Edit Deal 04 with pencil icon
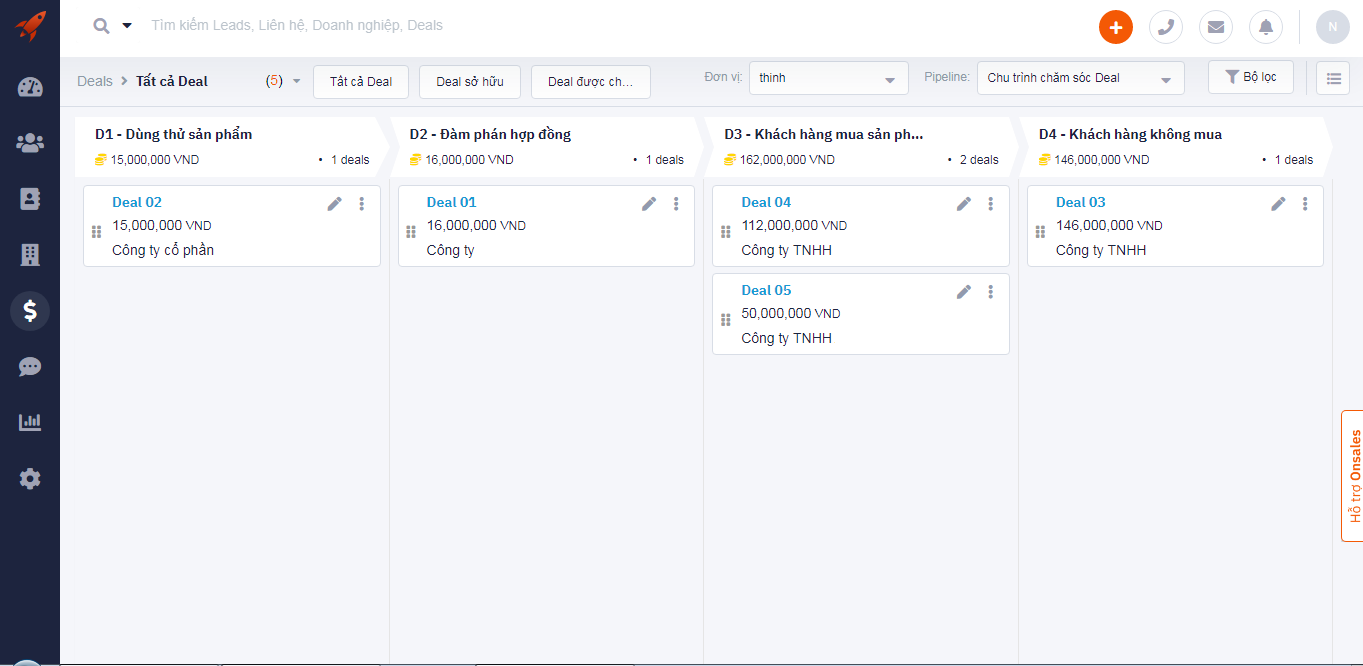 [963, 203]
